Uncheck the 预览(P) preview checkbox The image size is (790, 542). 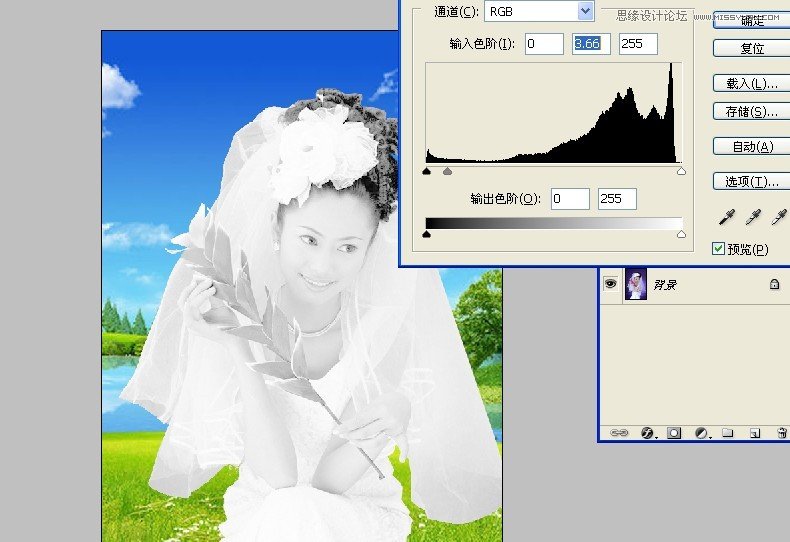[718, 248]
